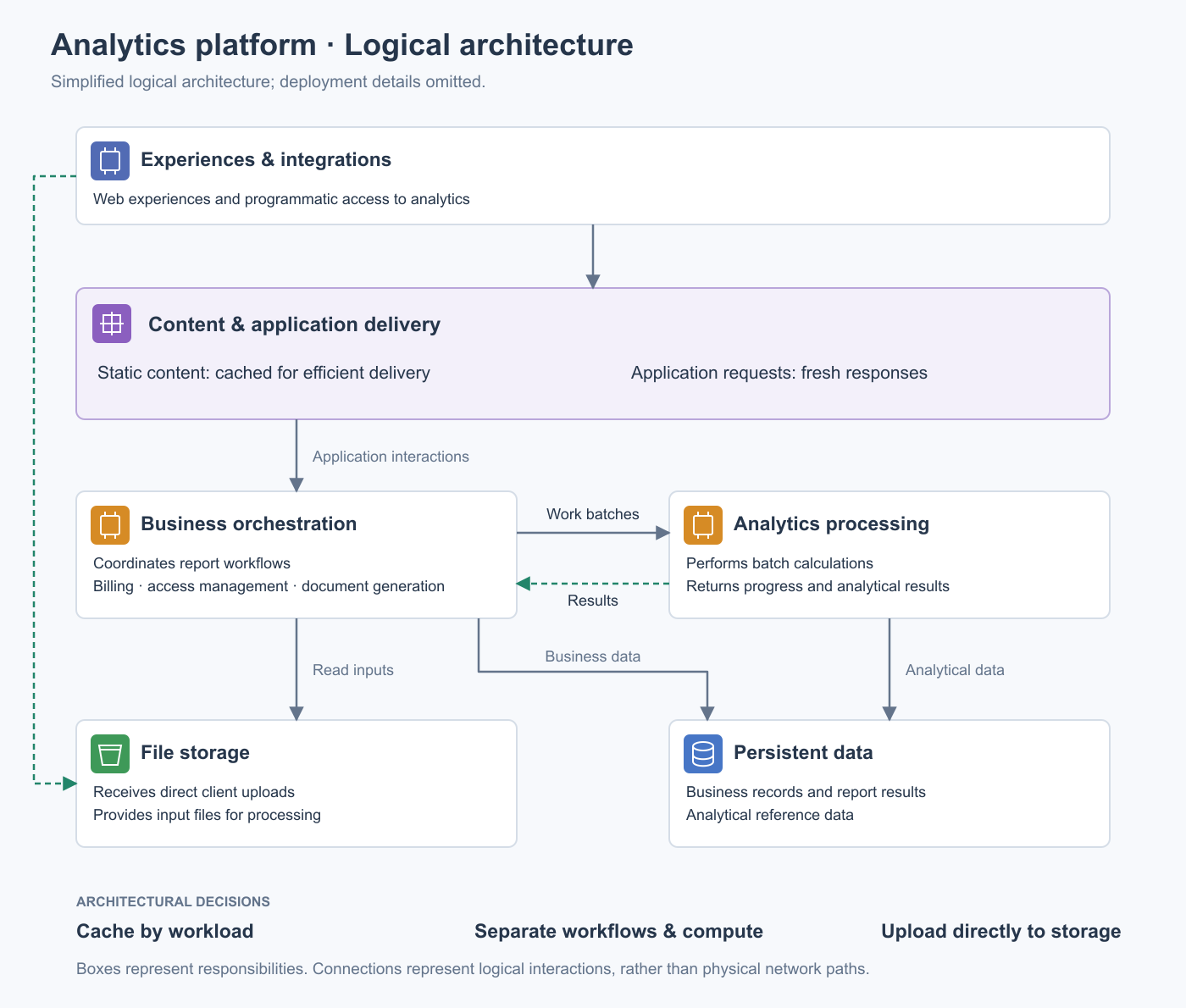This screenshot has height=1008, width=1186.
Task: Click 'Coordinates report workflows' line
Action: pyautogui.click(x=191, y=563)
